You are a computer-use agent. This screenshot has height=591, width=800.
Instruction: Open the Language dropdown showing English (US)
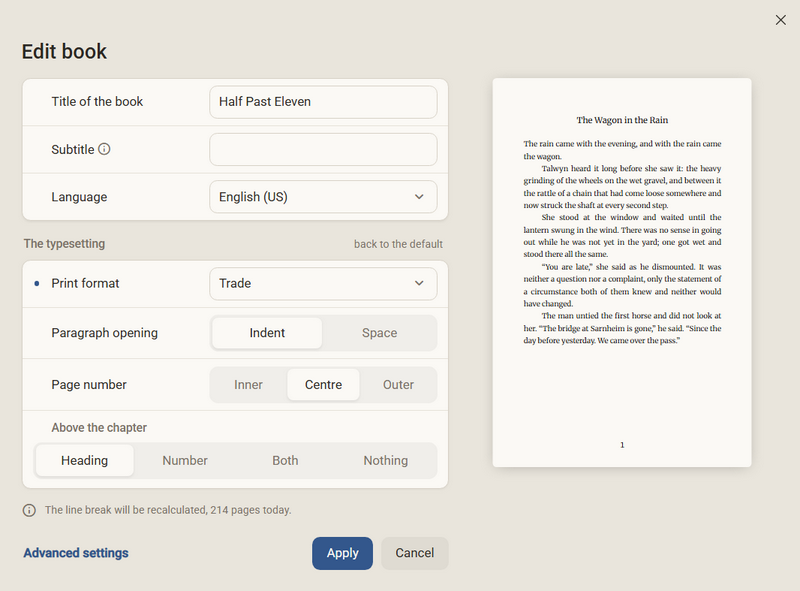coord(323,196)
